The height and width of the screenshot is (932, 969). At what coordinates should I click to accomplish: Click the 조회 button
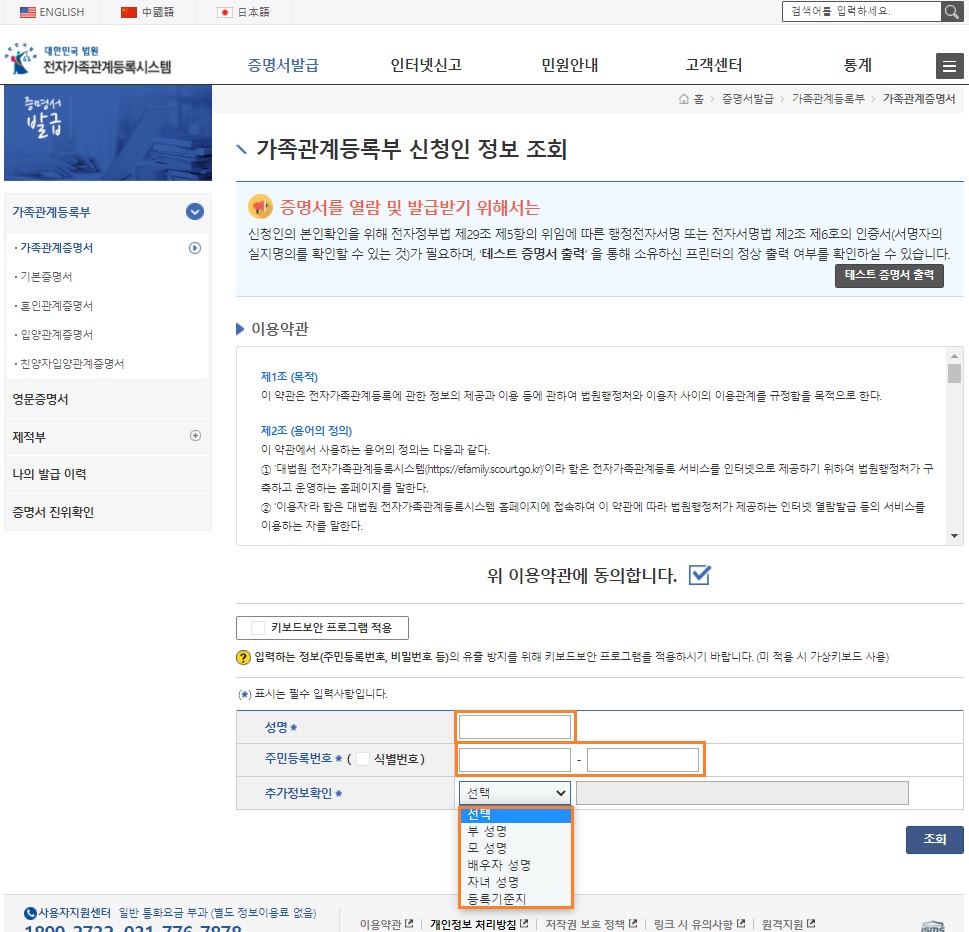click(934, 839)
